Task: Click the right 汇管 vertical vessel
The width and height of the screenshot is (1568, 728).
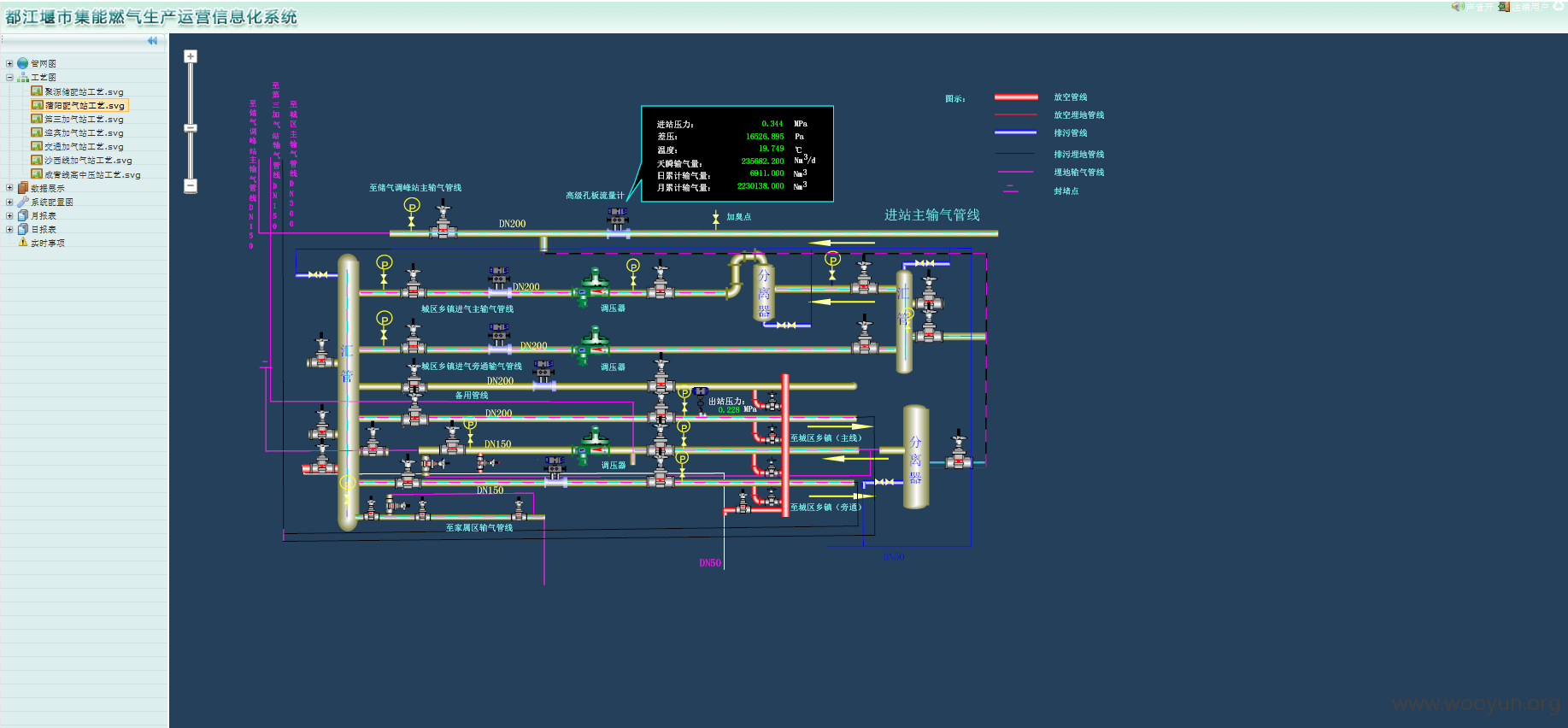Action: tap(904, 321)
